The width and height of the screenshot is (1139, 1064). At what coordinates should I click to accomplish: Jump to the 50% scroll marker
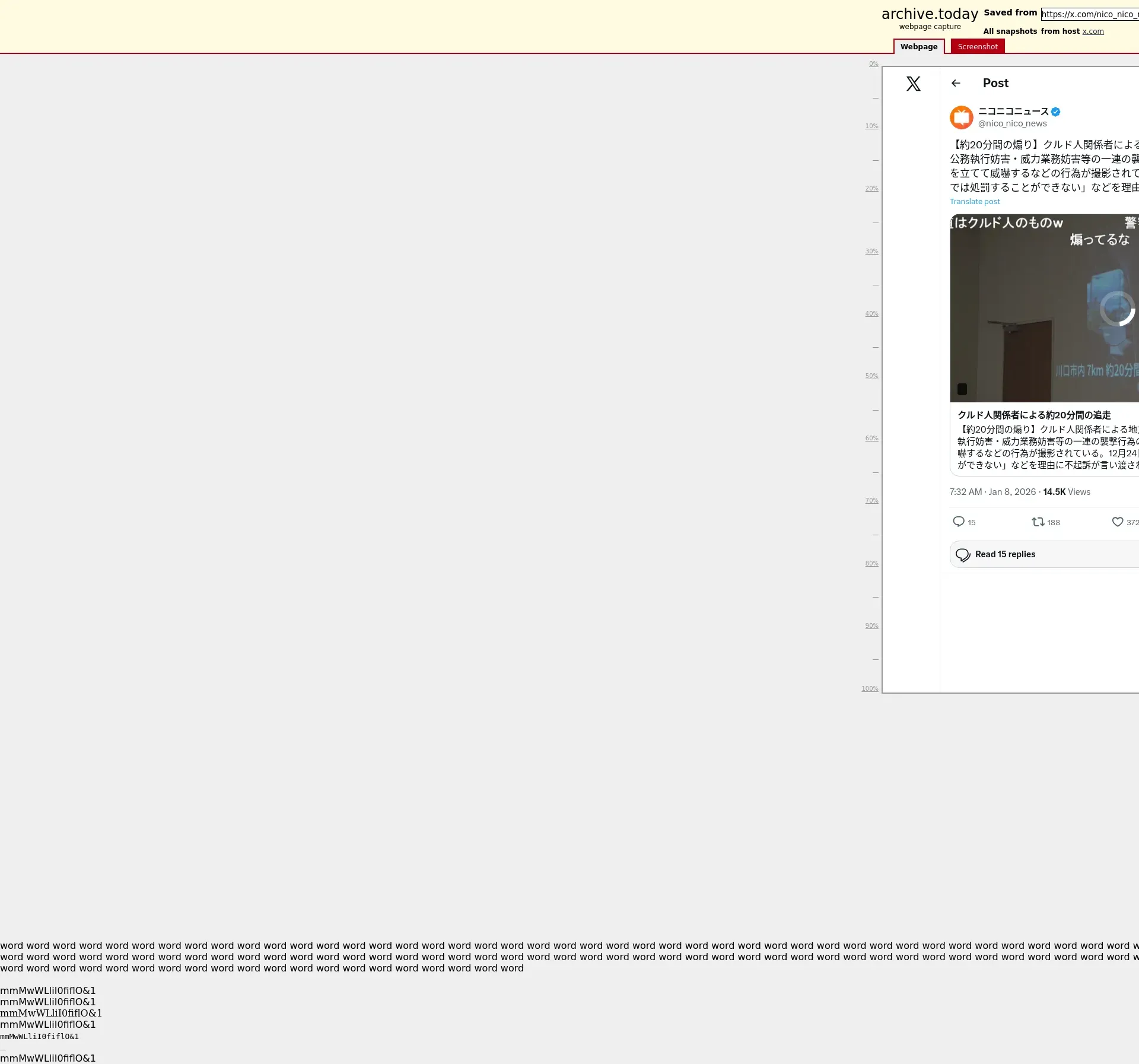pos(871,376)
